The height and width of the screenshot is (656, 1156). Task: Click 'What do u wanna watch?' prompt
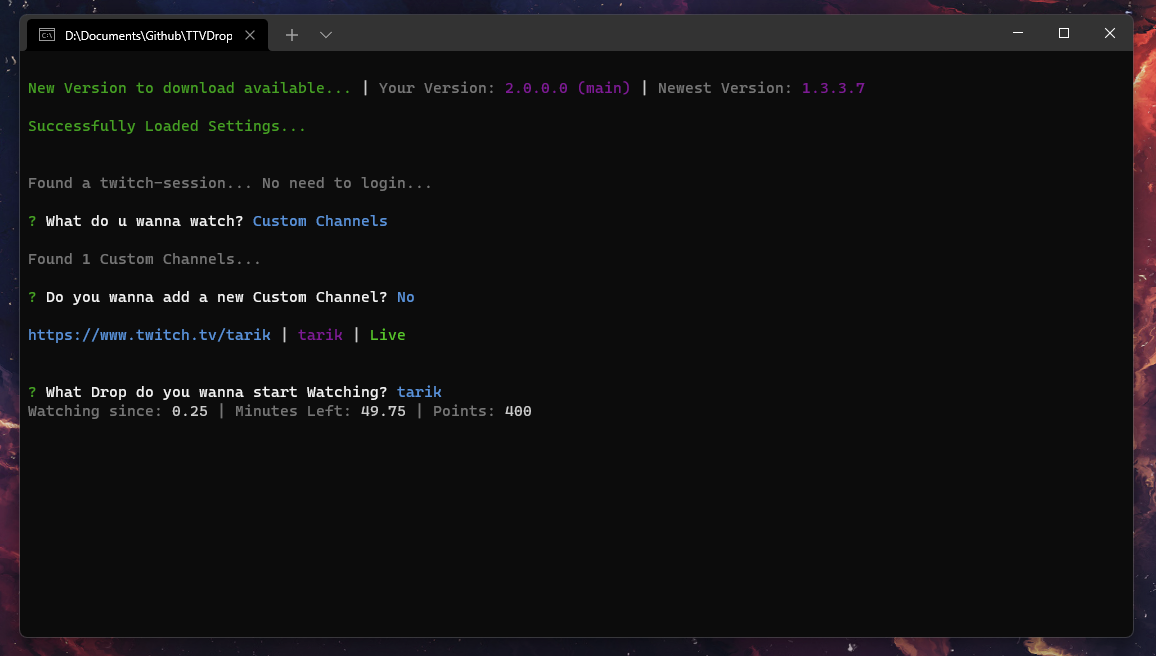point(144,221)
